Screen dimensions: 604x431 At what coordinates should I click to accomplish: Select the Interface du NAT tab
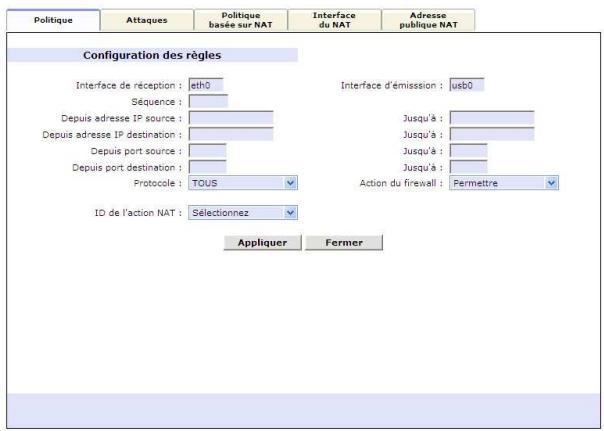click(x=333, y=19)
